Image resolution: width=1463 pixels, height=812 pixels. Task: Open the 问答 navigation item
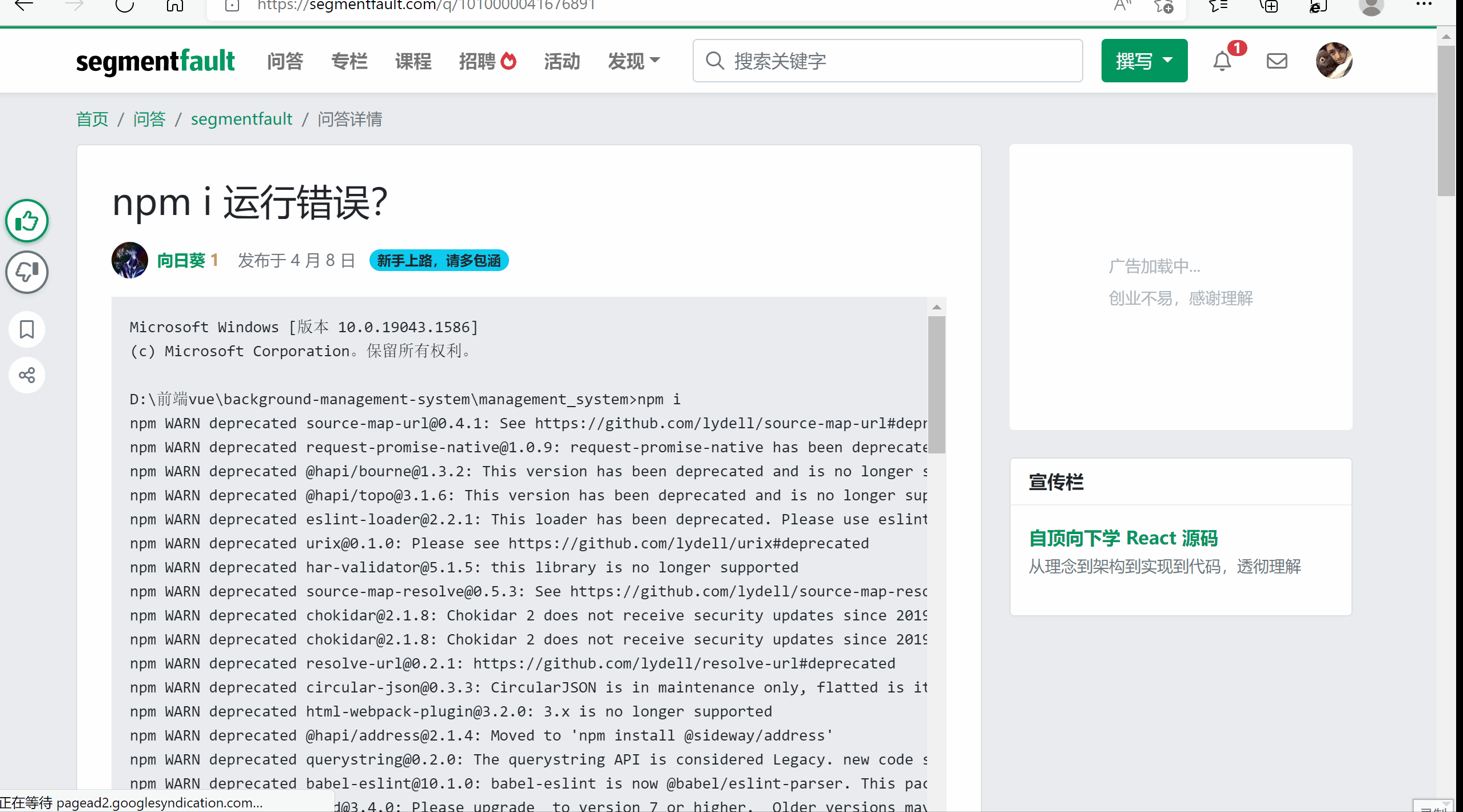click(x=285, y=61)
